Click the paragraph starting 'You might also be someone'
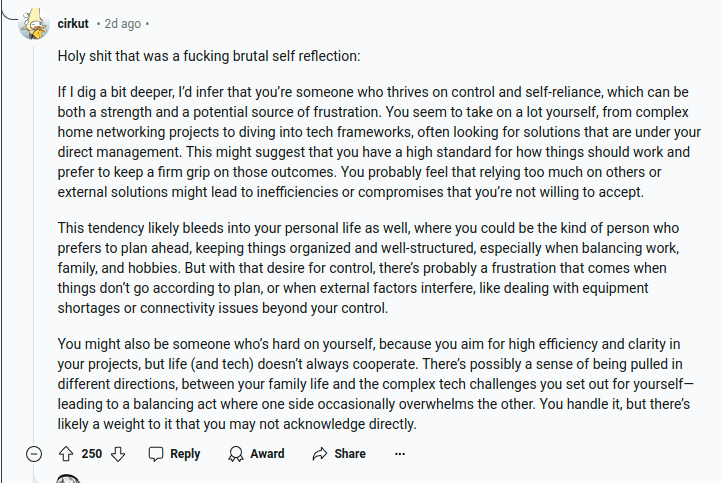Screen dimensions: 721x483 click(x=376, y=384)
